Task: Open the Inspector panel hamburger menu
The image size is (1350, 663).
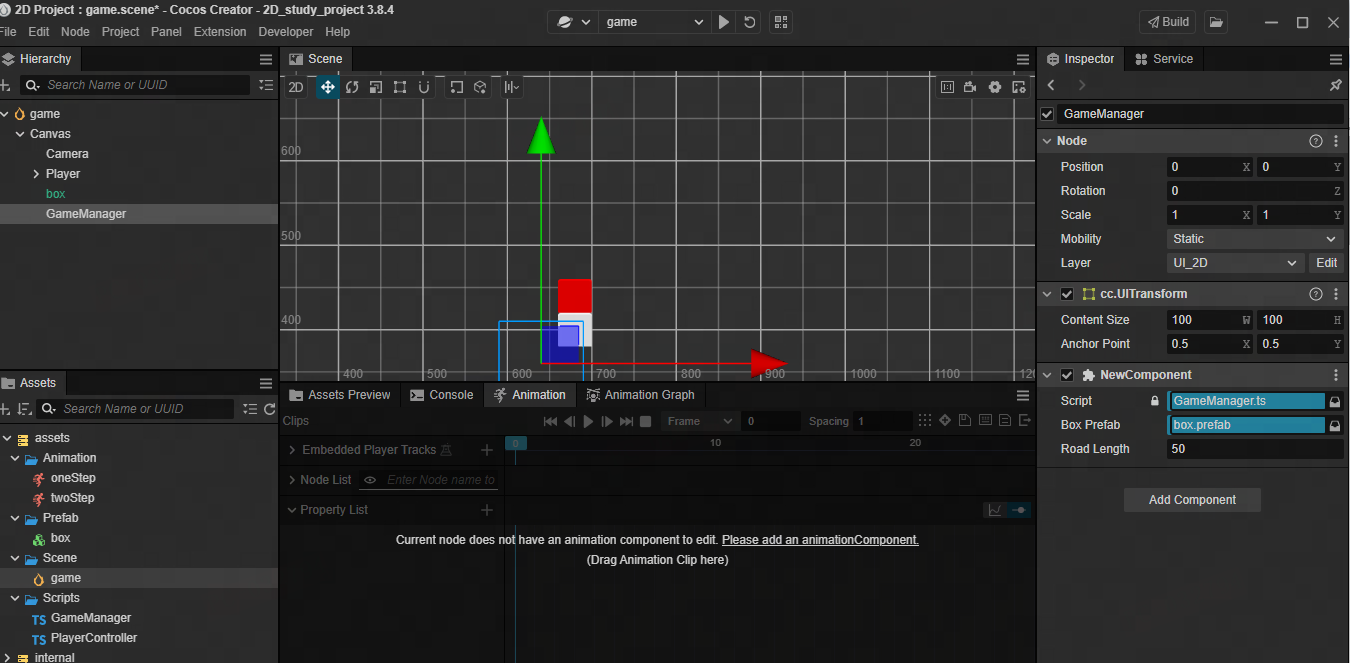Action: (1336, 59)
